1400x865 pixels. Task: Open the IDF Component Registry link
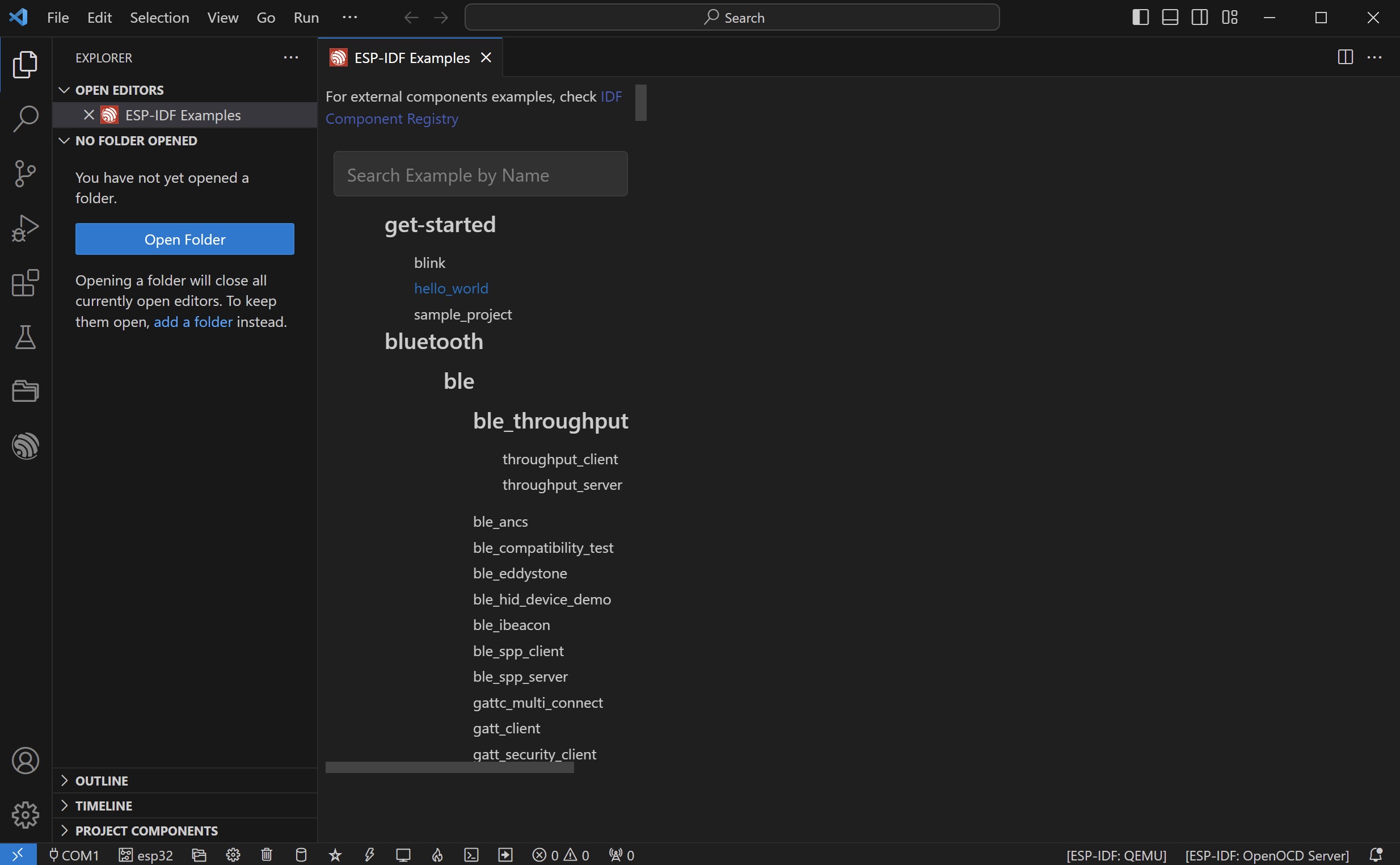tap(474, 107)
